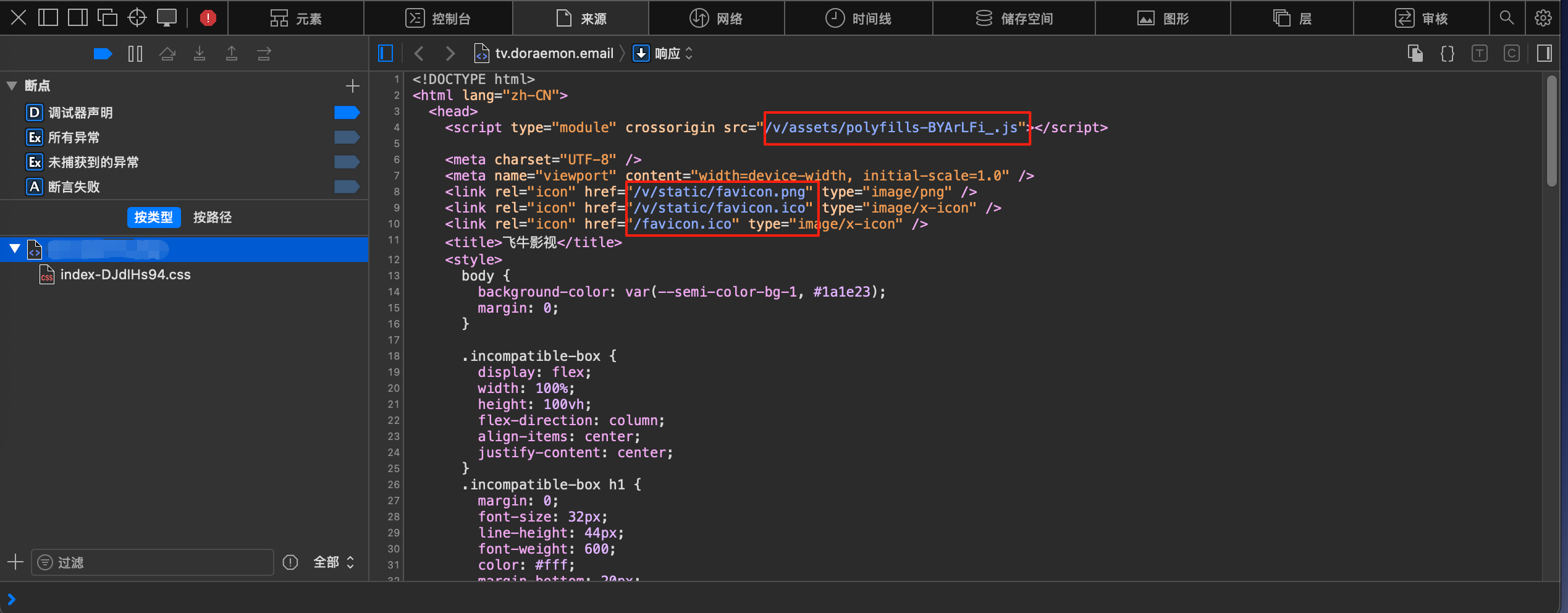Screen dimensions: 1568x613
Task: Toggle details sidebar visibility icon
Action: point(1545,54)
